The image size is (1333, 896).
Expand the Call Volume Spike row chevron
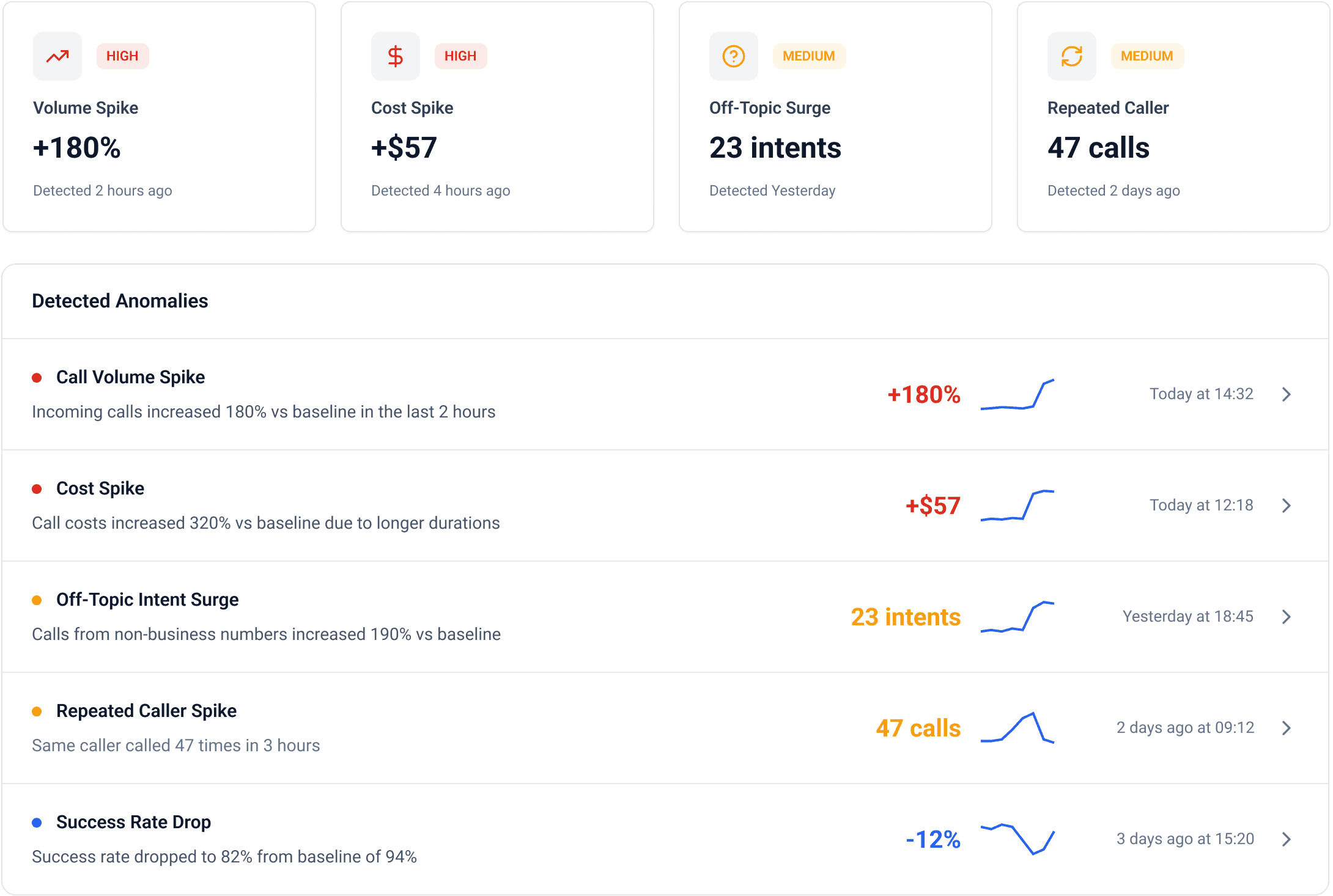pyautogui.click(x=1287, y=394)
